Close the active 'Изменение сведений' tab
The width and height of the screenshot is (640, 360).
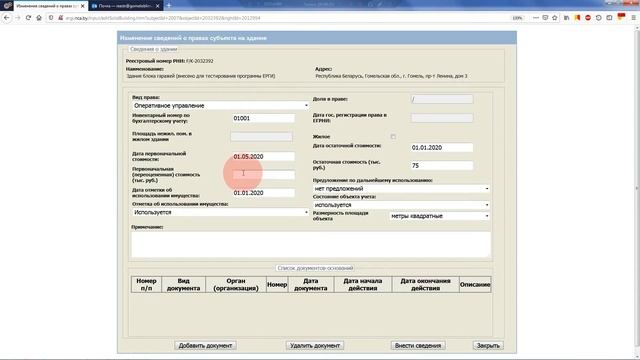[x=82, y=6]
